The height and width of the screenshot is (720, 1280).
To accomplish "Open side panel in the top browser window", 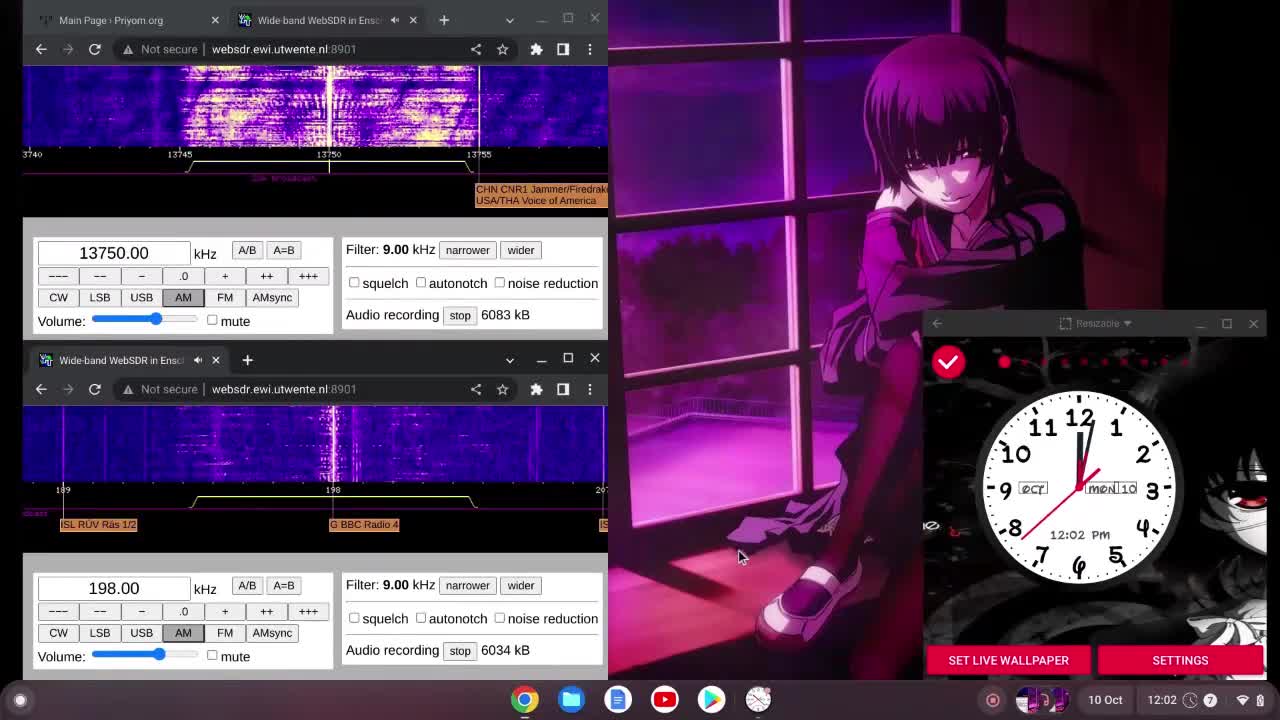I will pos(563,49).
